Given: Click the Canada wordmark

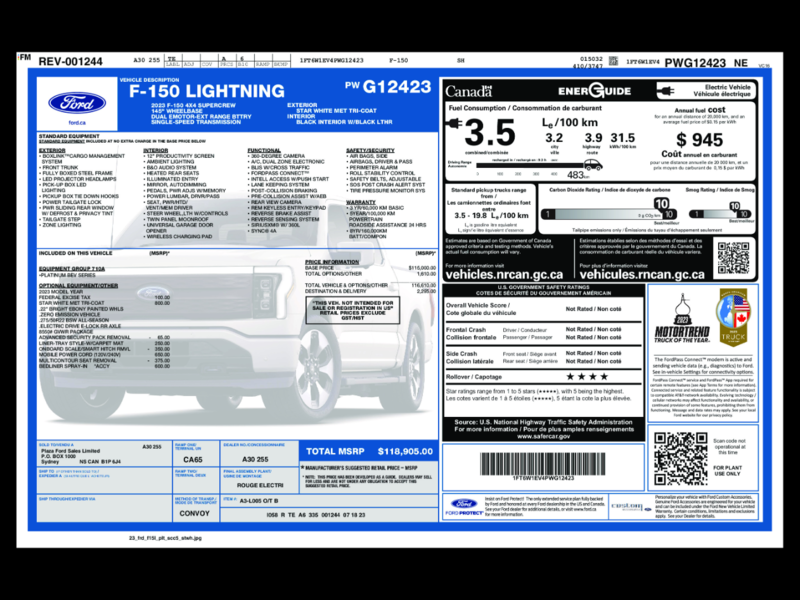Looking at the screenshot, I should click(x=468, y=91).
